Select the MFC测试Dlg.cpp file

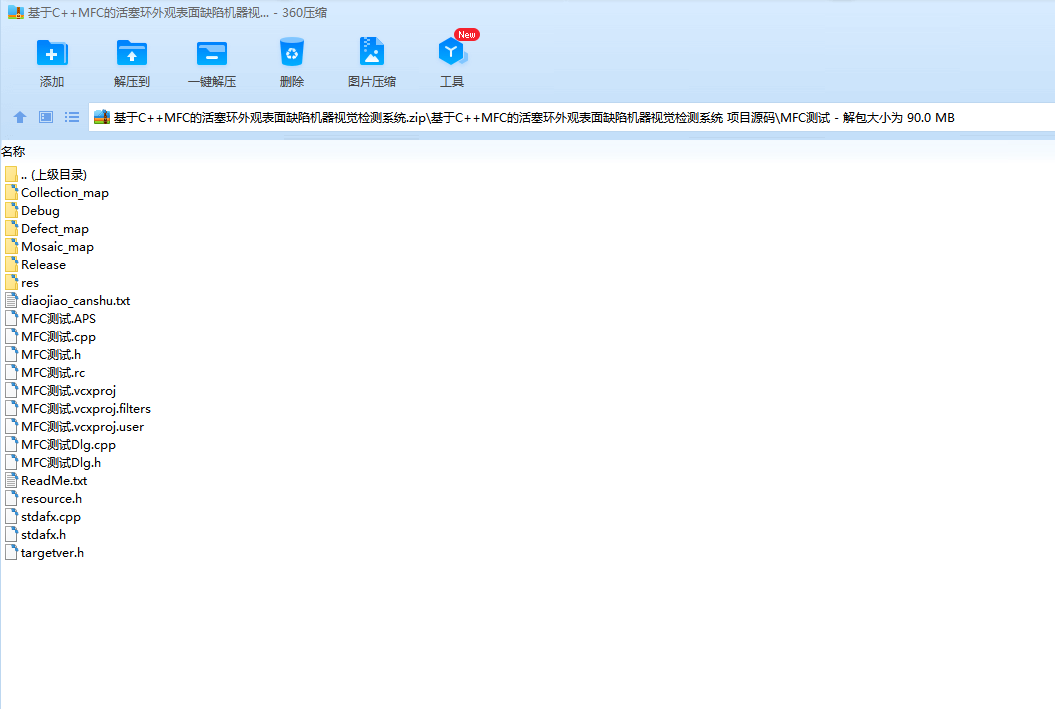point(60,445)
